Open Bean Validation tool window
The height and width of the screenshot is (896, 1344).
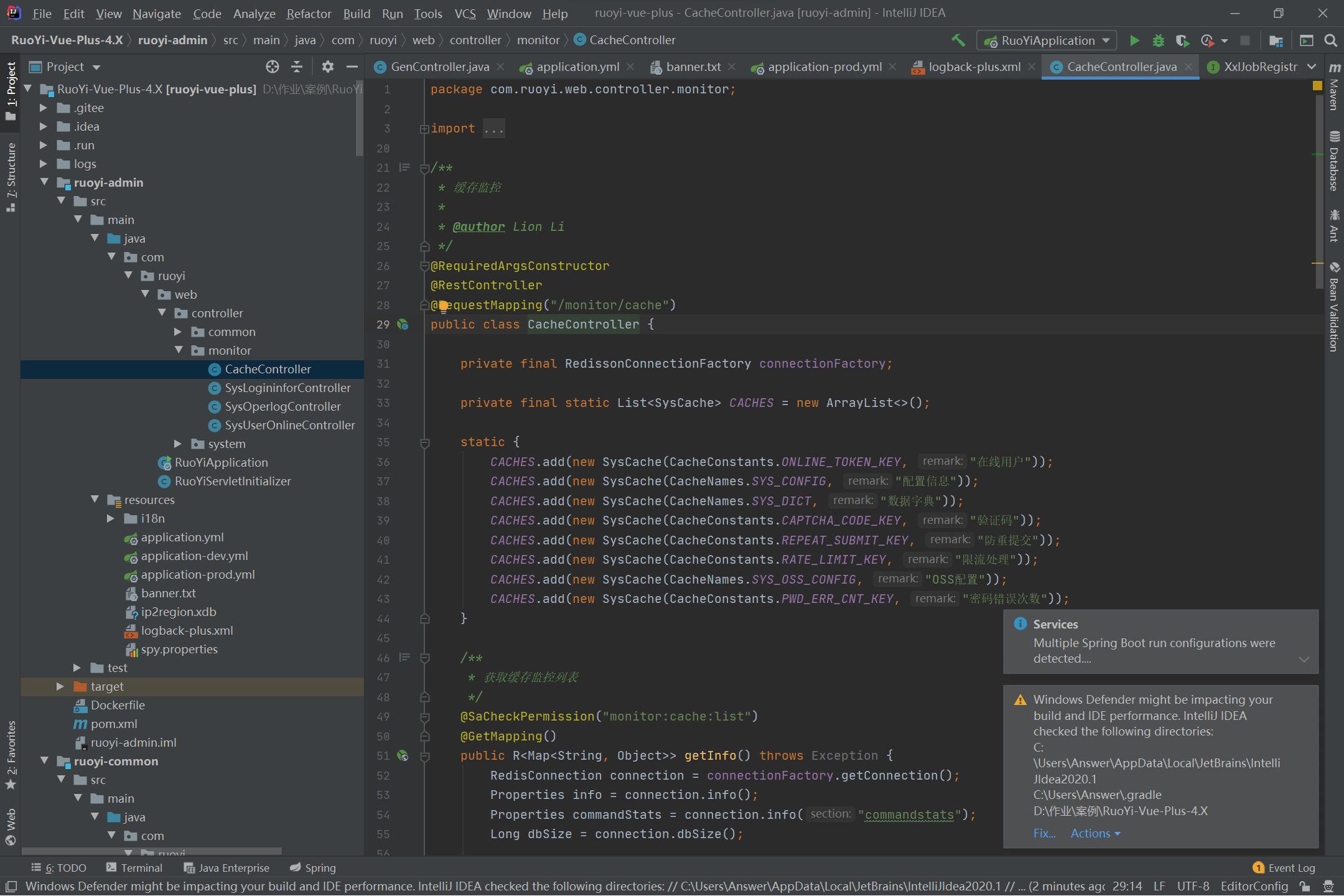pyautogui.click(x=1334, y=307)
